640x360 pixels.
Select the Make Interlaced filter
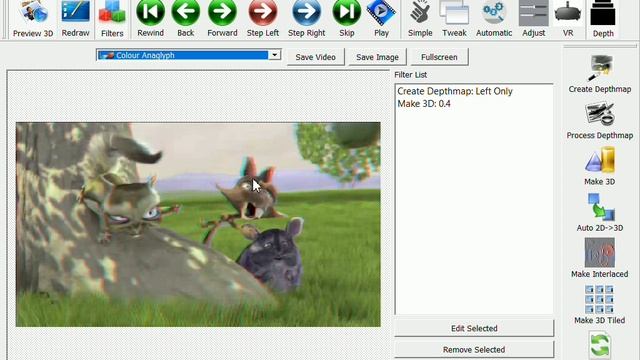pos(600,258)
